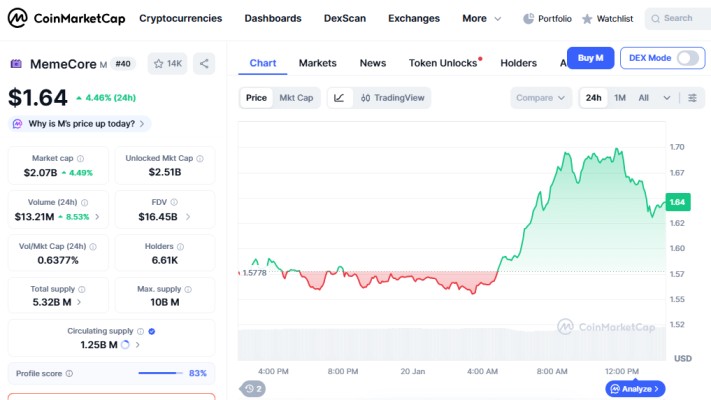Open the News tab
This screenshot has height=400, width=711.
click(x=373, y=63)
